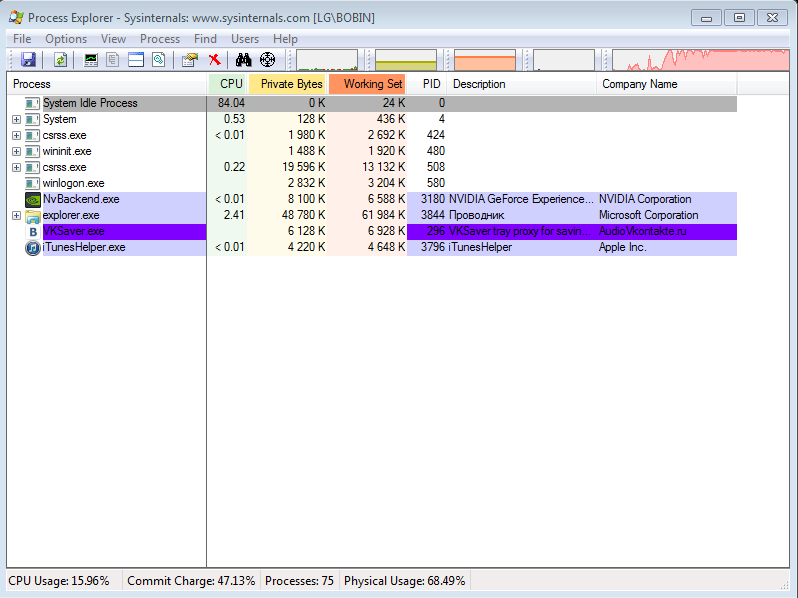Image resolution: width=798 pixels, height=598 pixels.
Task: Click Process Explorer title bar icon
Action: (16, 17)
